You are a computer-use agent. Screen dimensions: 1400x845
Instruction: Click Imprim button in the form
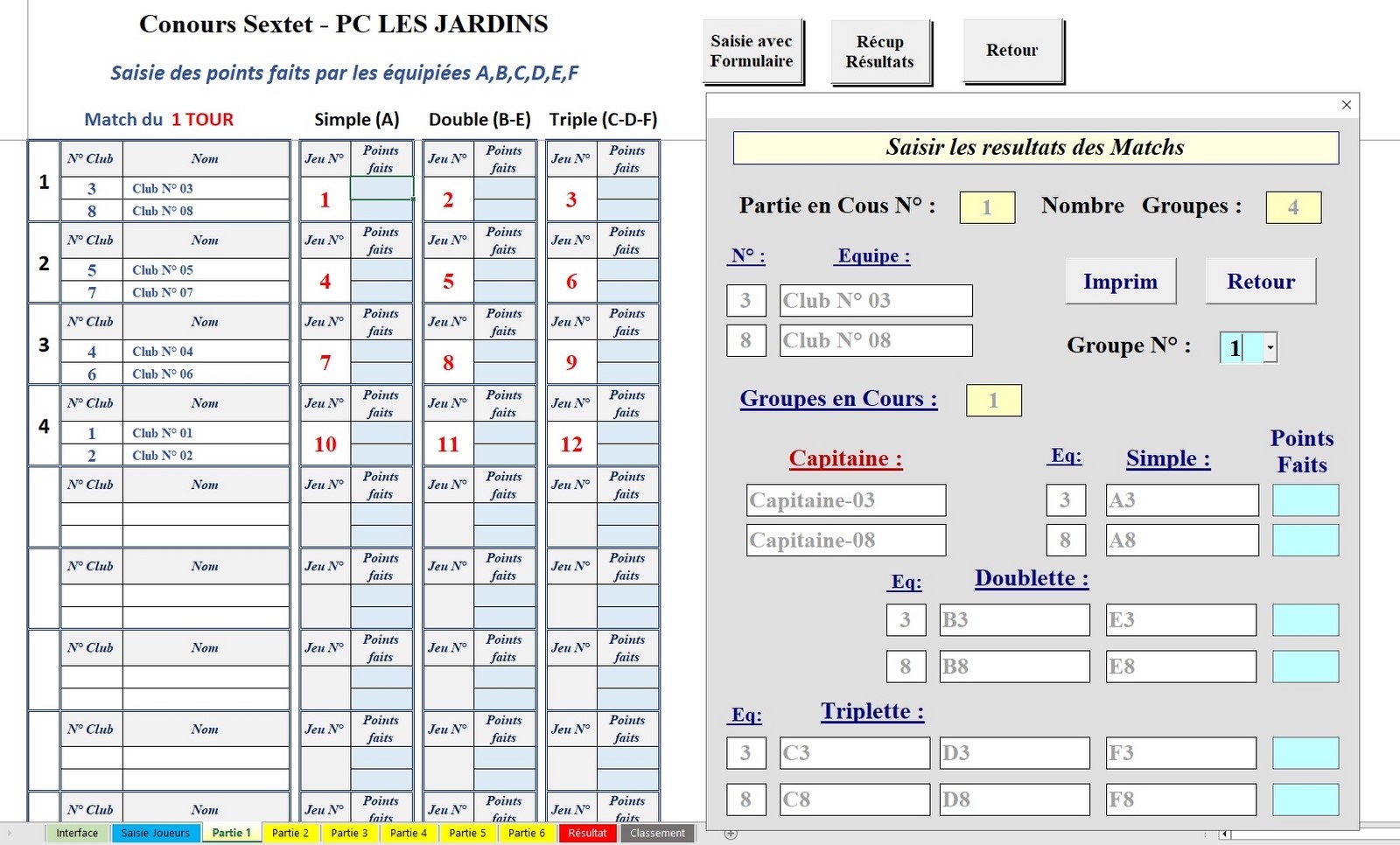1120,281
